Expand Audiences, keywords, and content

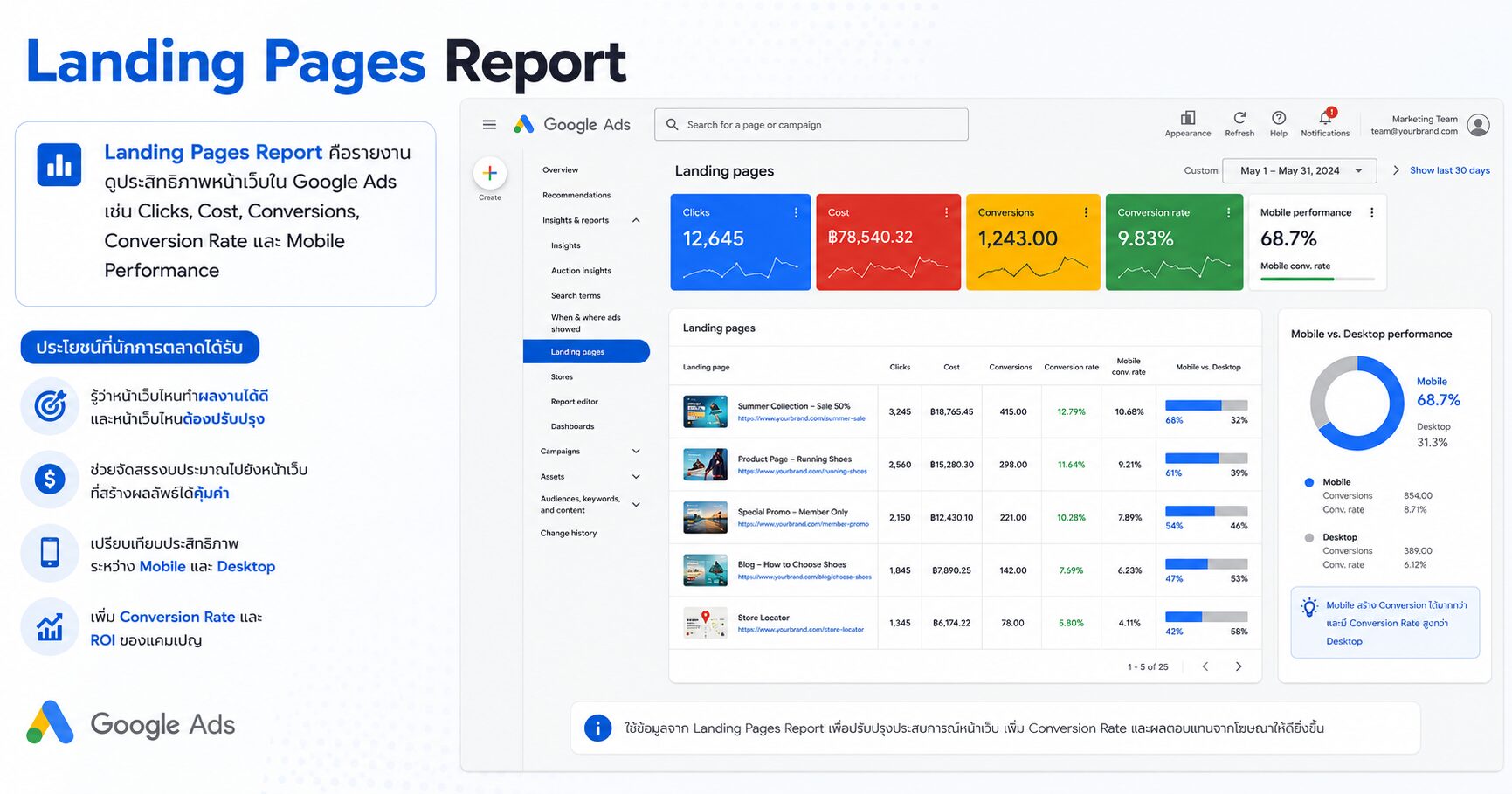pyautogui.click(x=636, y=504)
